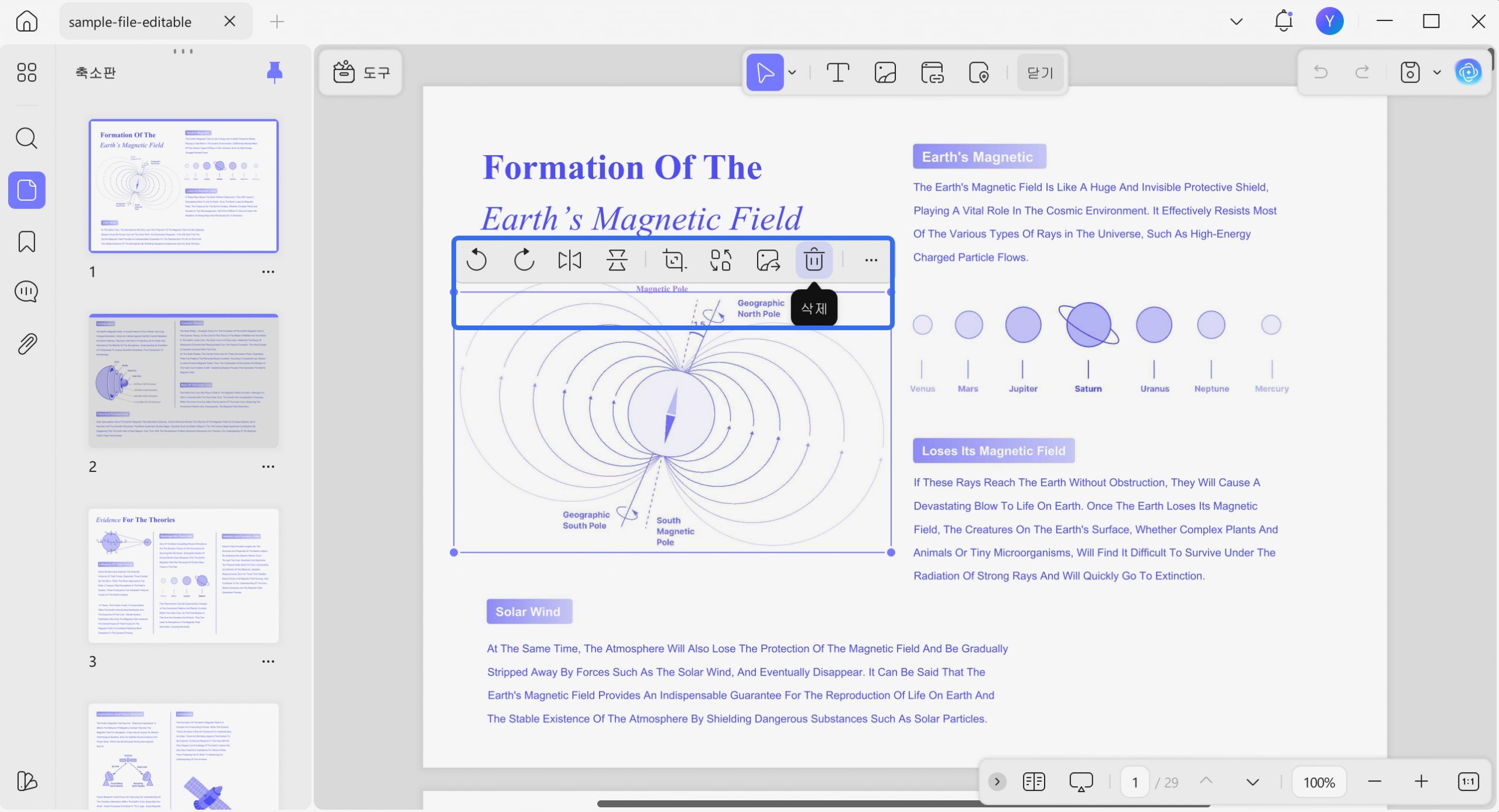Pin the thumbnail panel
Viewport: 1499px width, 812px height.
tap(275, 72)
